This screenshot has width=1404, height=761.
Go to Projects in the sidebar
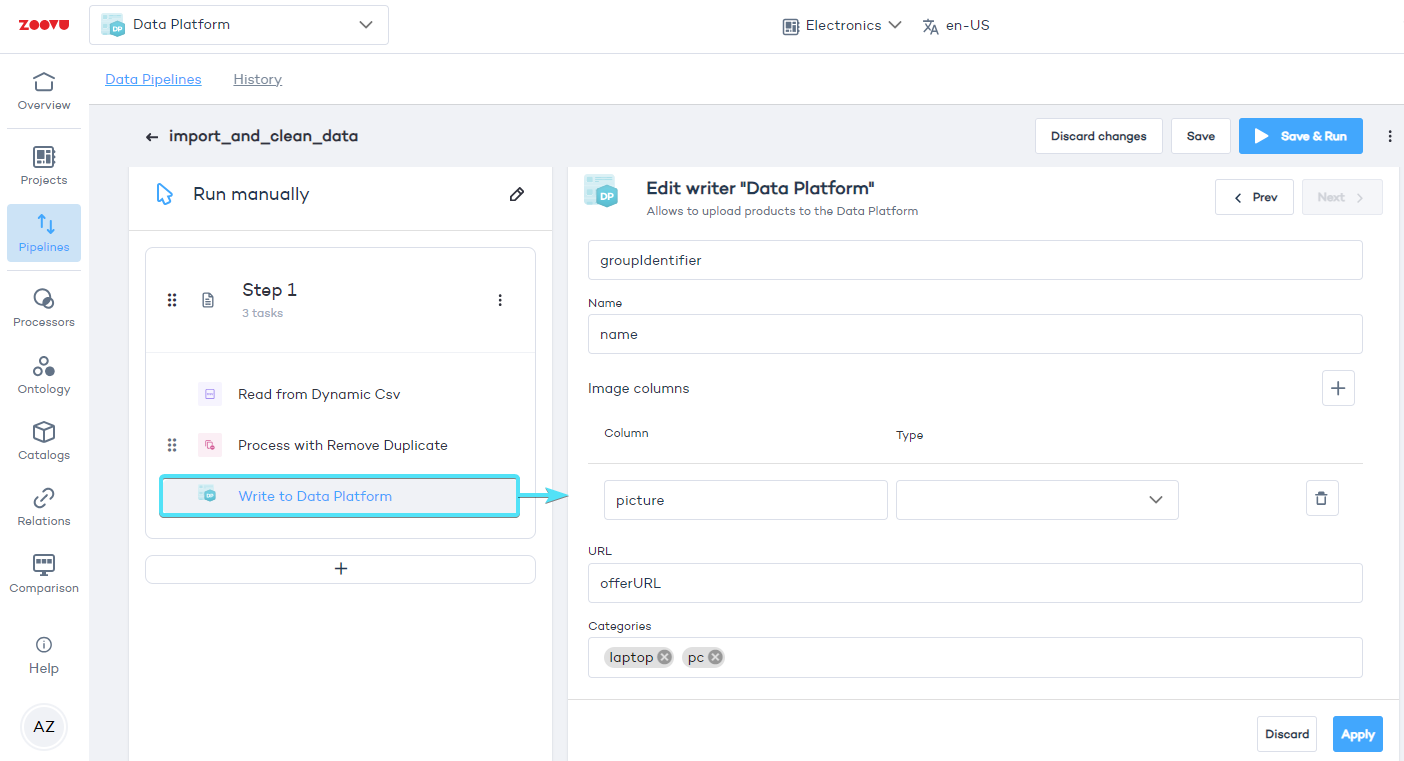pyautogui.click(x=44, y=166)
